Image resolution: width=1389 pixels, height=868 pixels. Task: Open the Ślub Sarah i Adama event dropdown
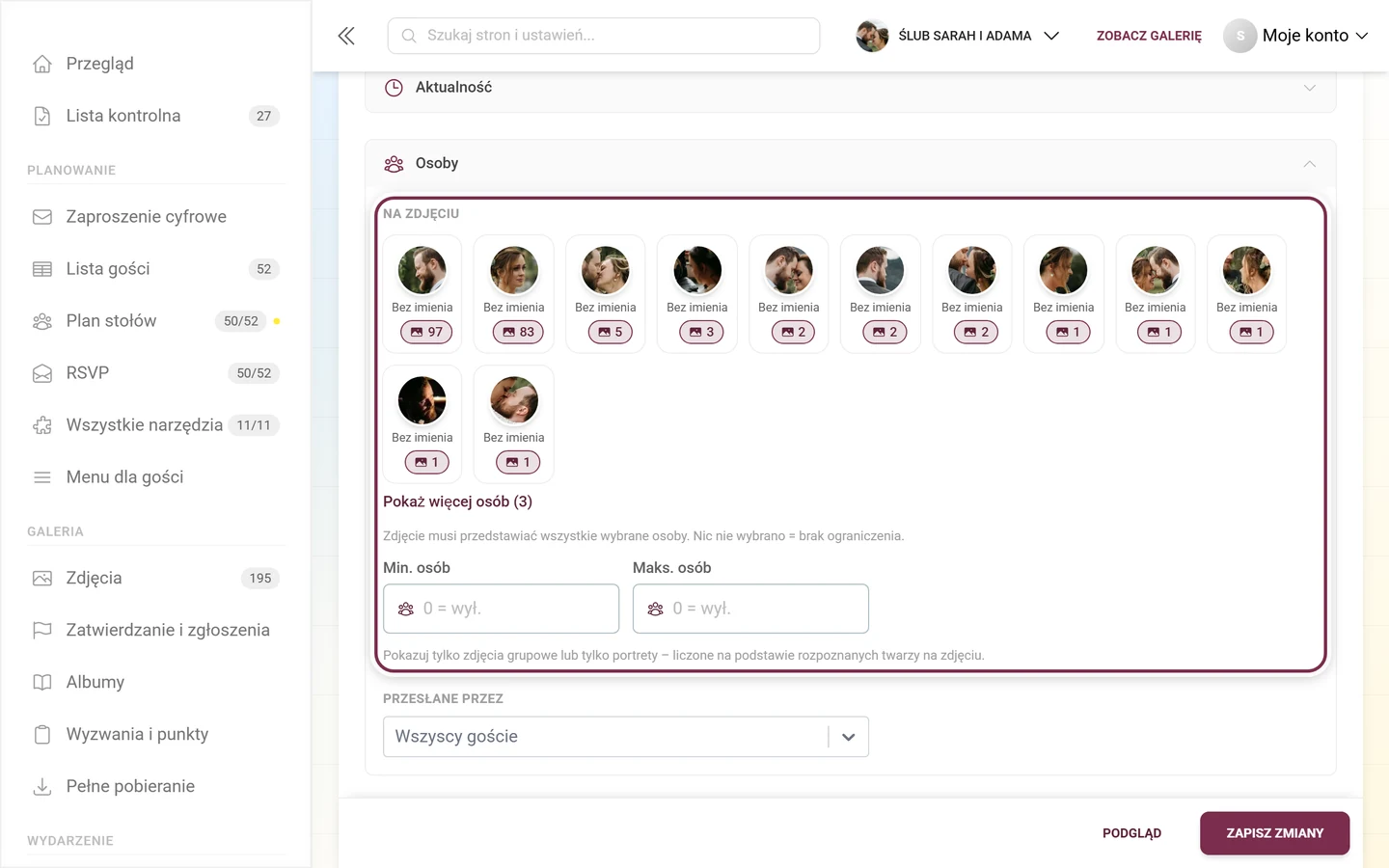click(x=958, y=36)
